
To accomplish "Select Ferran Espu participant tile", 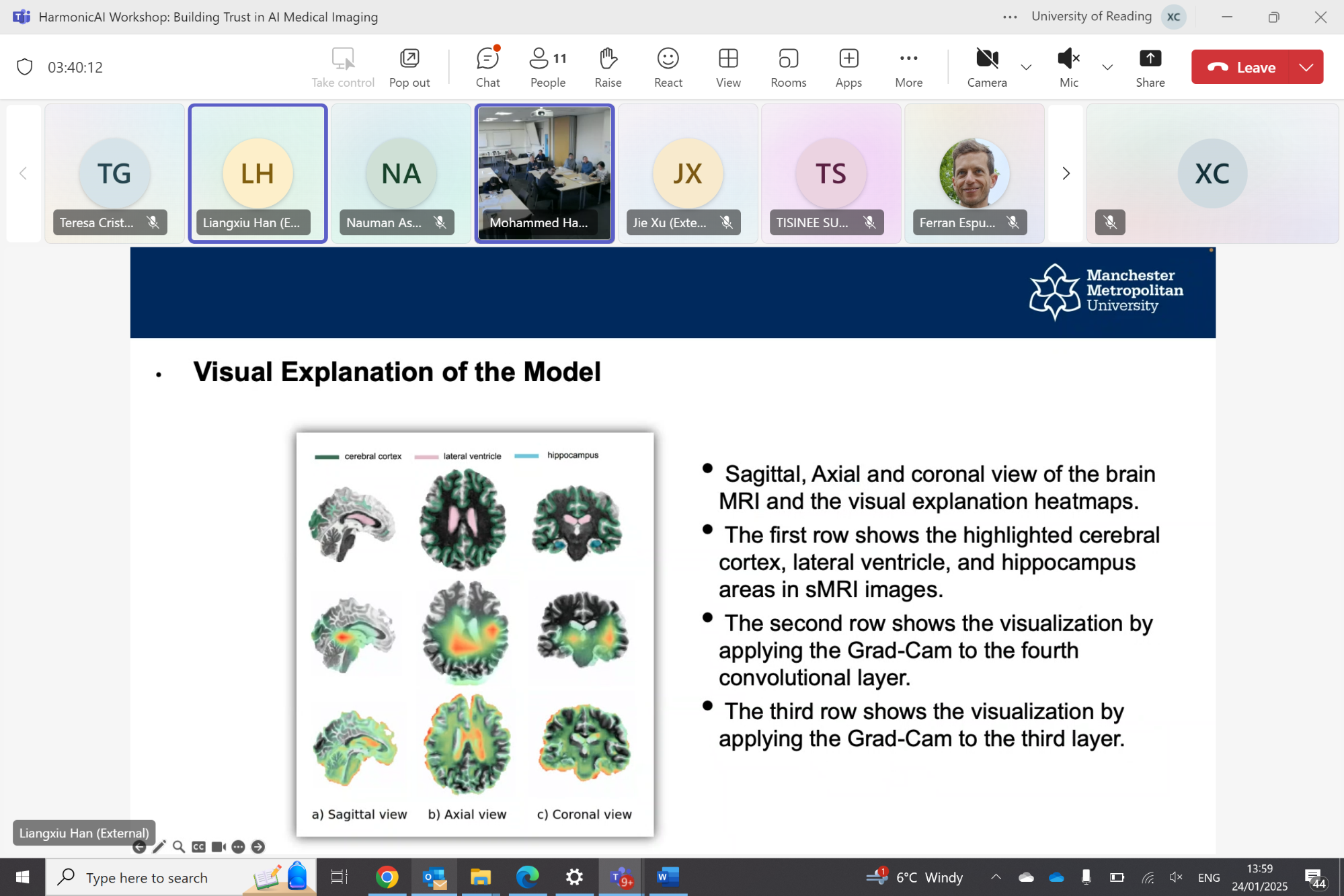I will point(974,173).
